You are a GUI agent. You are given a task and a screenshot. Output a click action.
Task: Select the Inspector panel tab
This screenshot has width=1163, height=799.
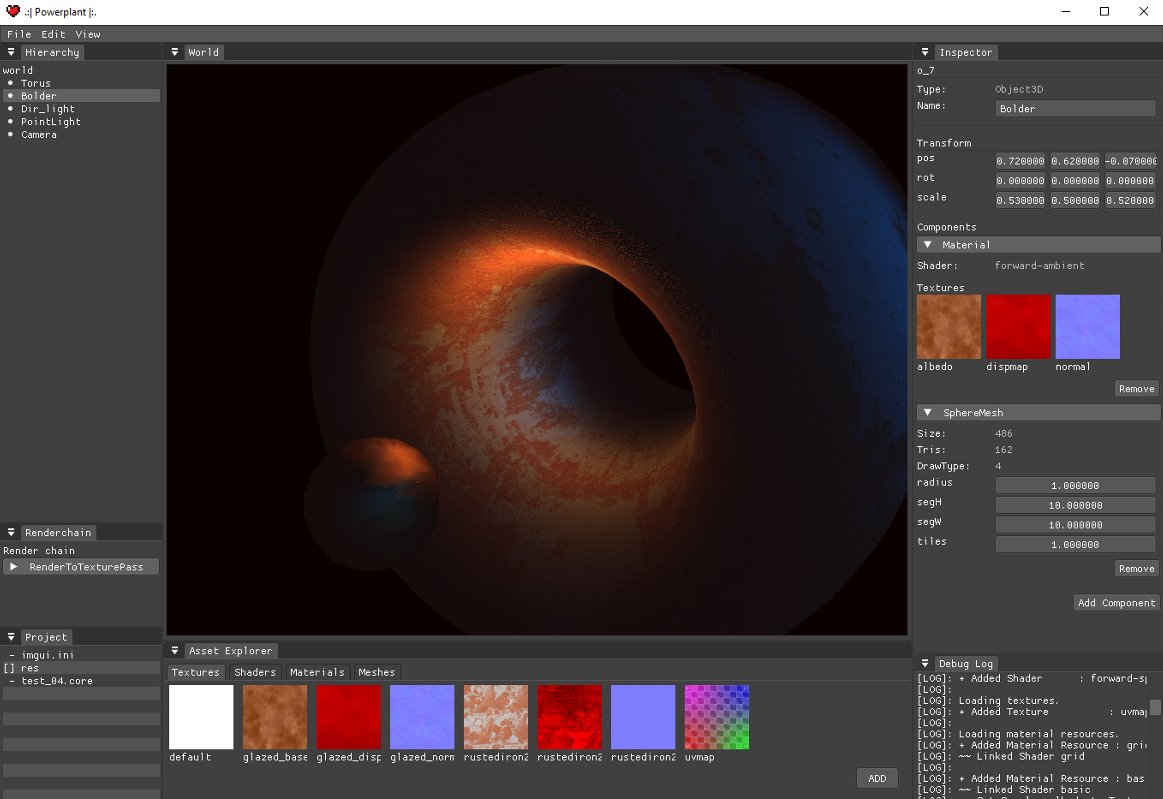coord(966,52)
